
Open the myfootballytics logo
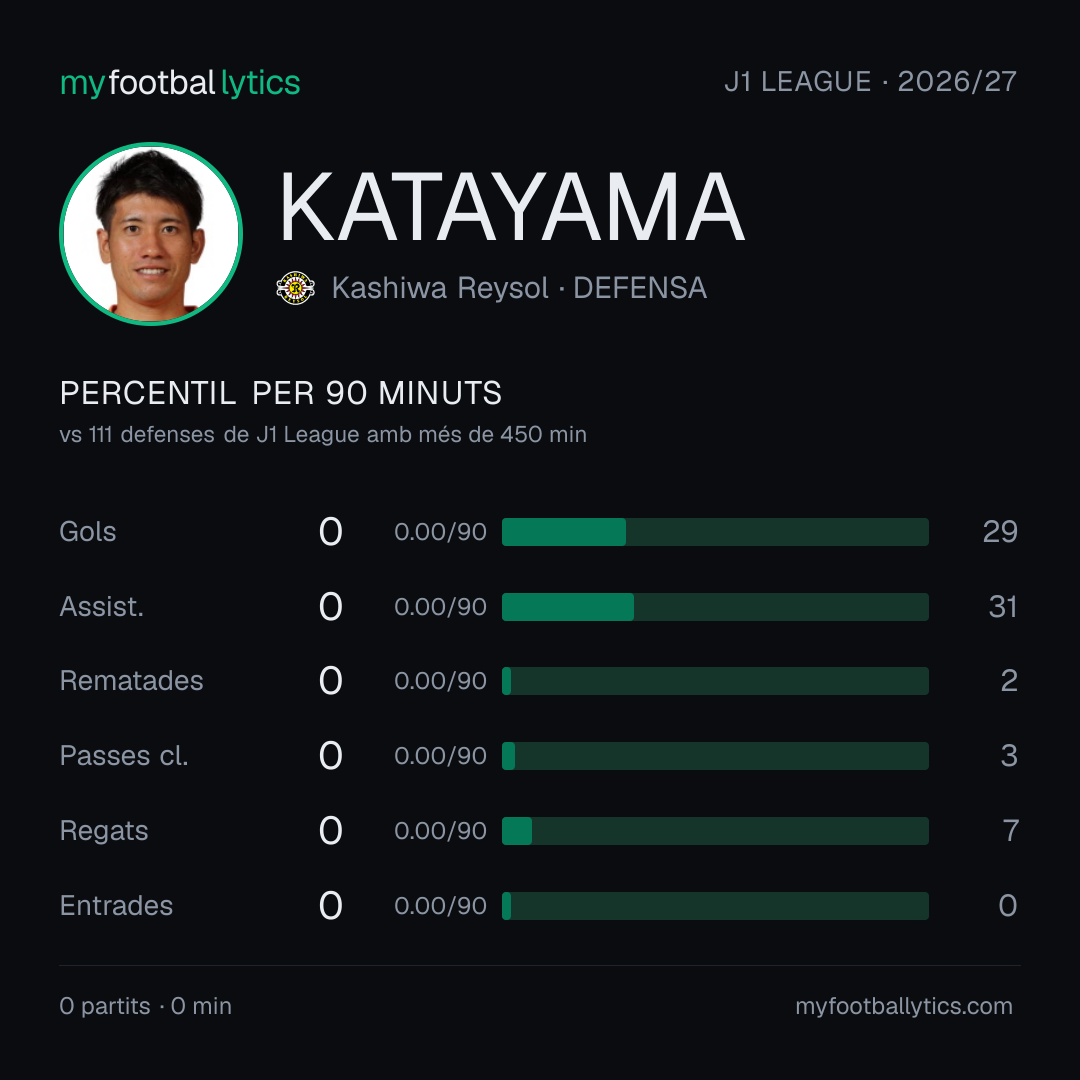pos(180,83)
